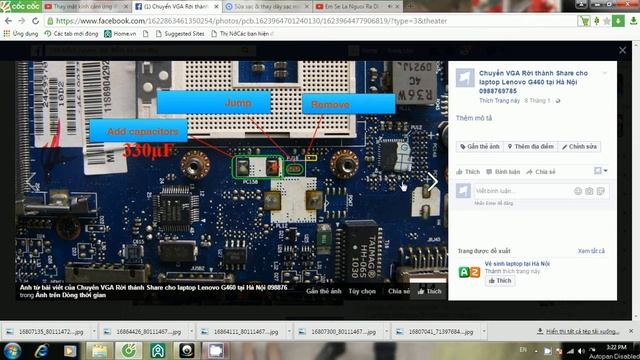Click Thêm mô tả to add description
Image resolution: width=640 pixels, height=360 pixels.
474,118
